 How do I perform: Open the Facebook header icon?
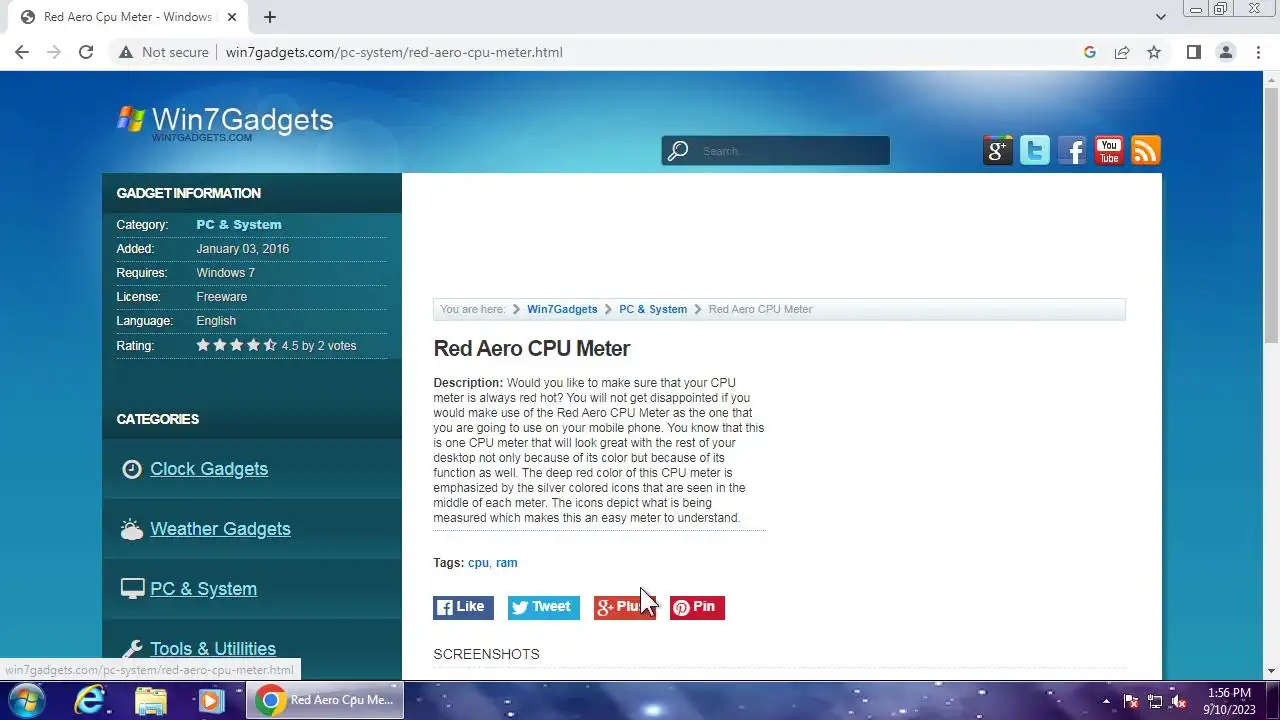[x=1072, y=151]
